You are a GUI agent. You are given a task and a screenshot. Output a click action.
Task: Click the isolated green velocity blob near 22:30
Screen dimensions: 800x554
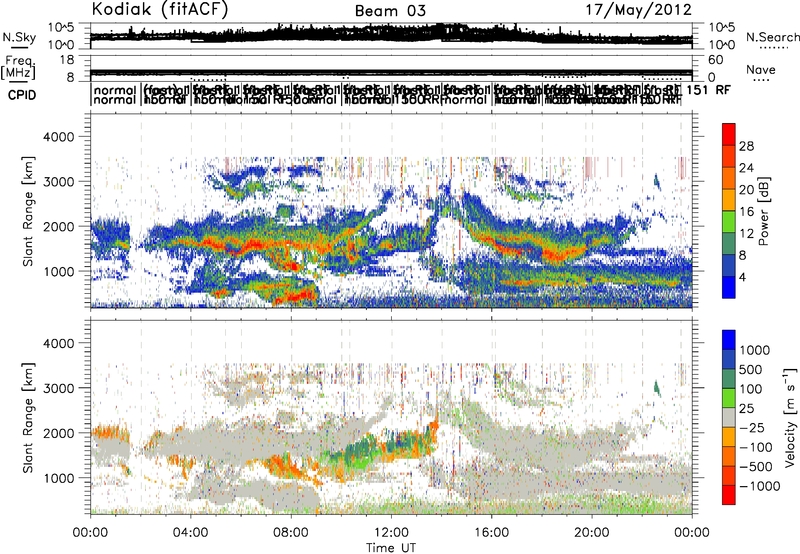pos(657,388)
